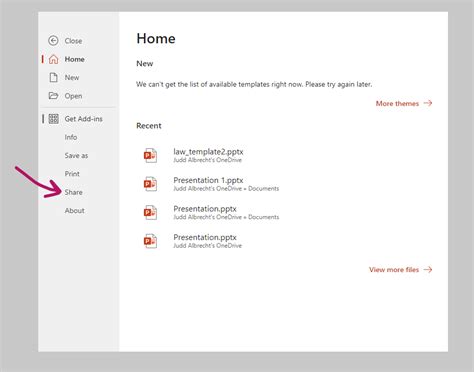Click the law_template2.pptx PowerPoint file icon
474x372 pixels.
point(150,155)
